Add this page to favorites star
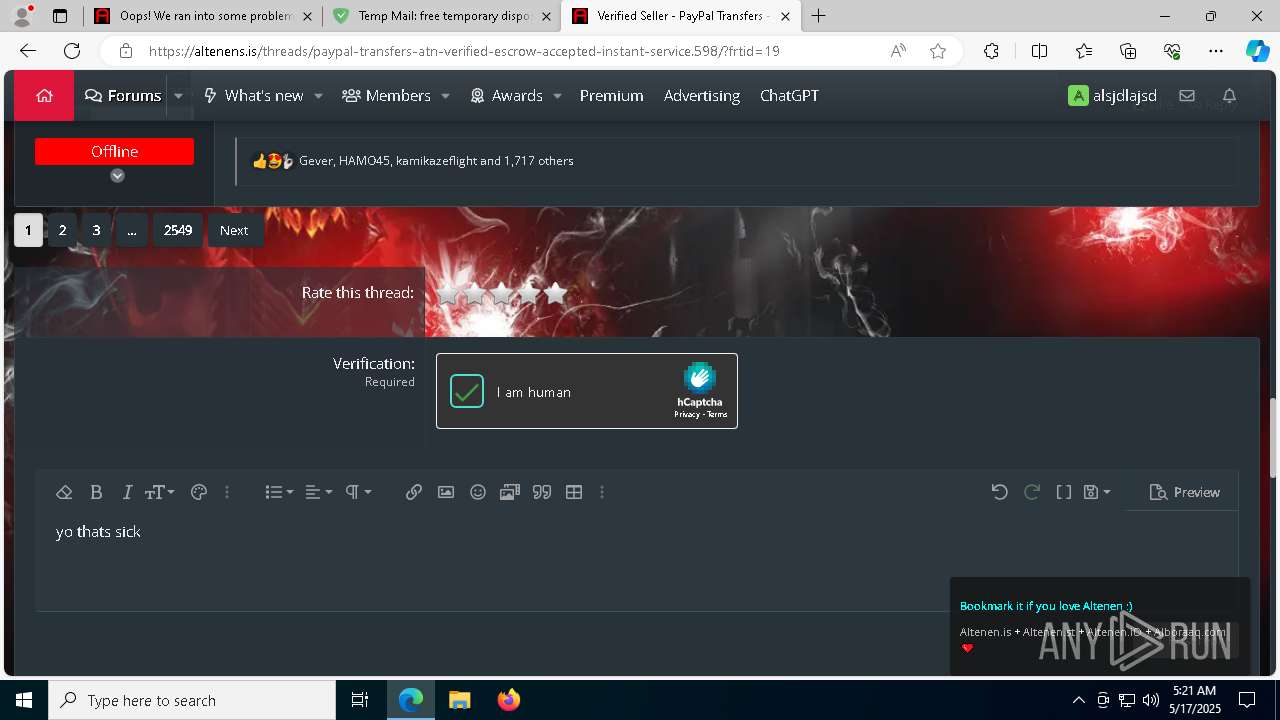The height and width of the screenshot is (720, 1280). click(938, 51)
